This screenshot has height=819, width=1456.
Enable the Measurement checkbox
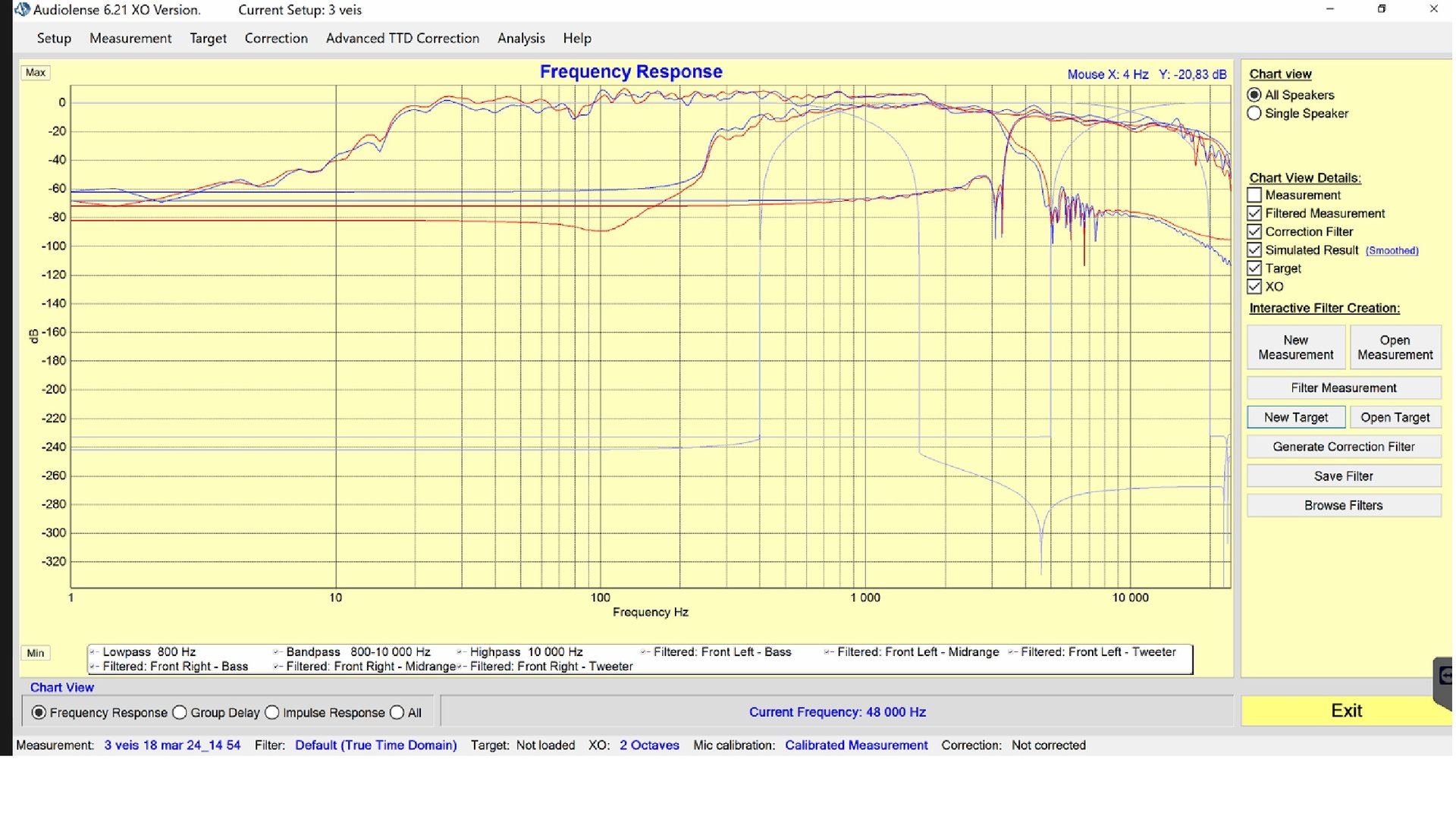1254,195
